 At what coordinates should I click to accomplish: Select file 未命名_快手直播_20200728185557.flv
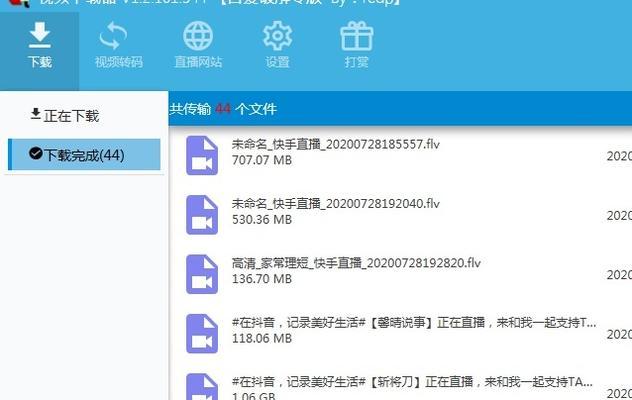[335, 144]
